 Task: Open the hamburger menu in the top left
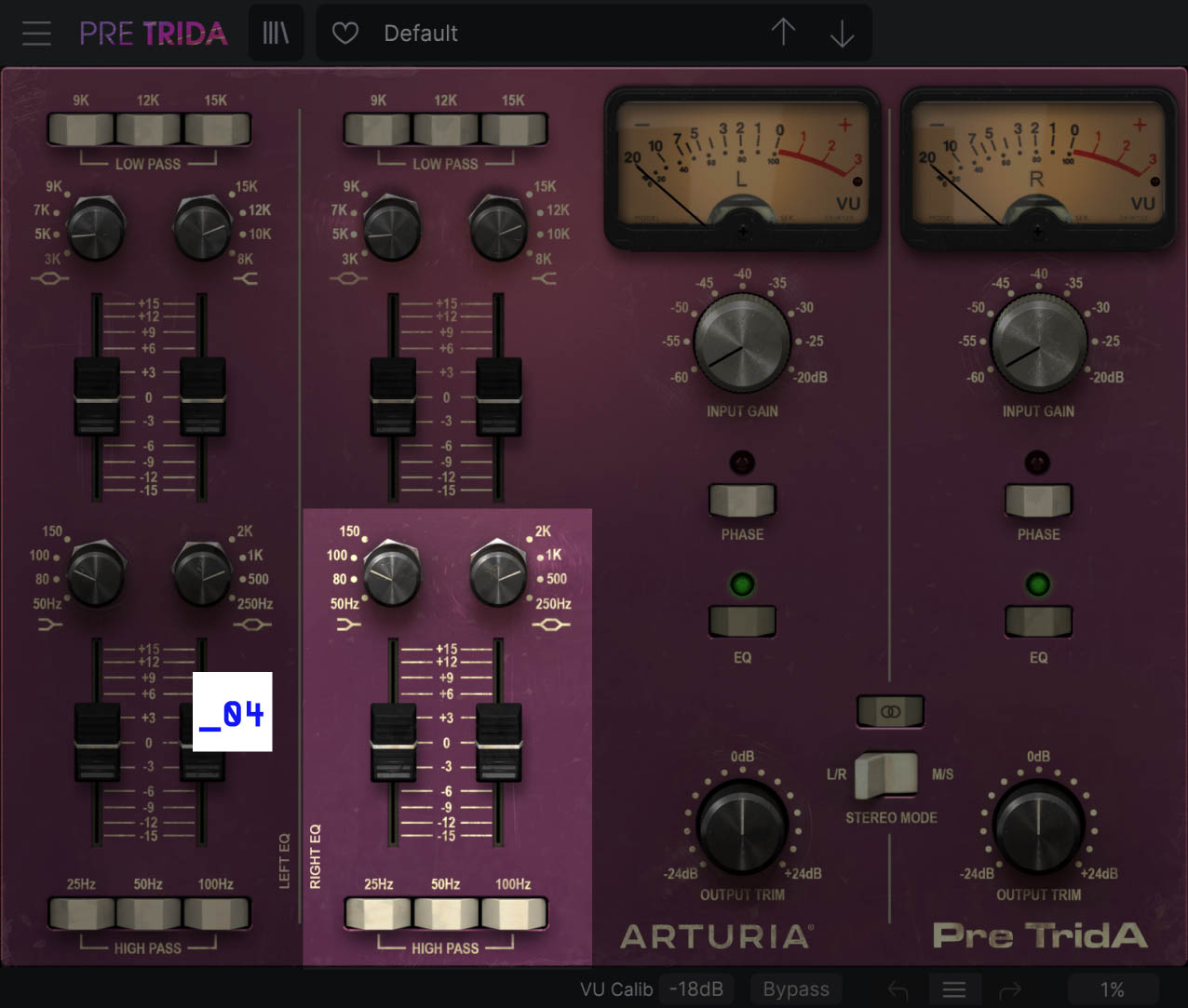tap(36, 33)
